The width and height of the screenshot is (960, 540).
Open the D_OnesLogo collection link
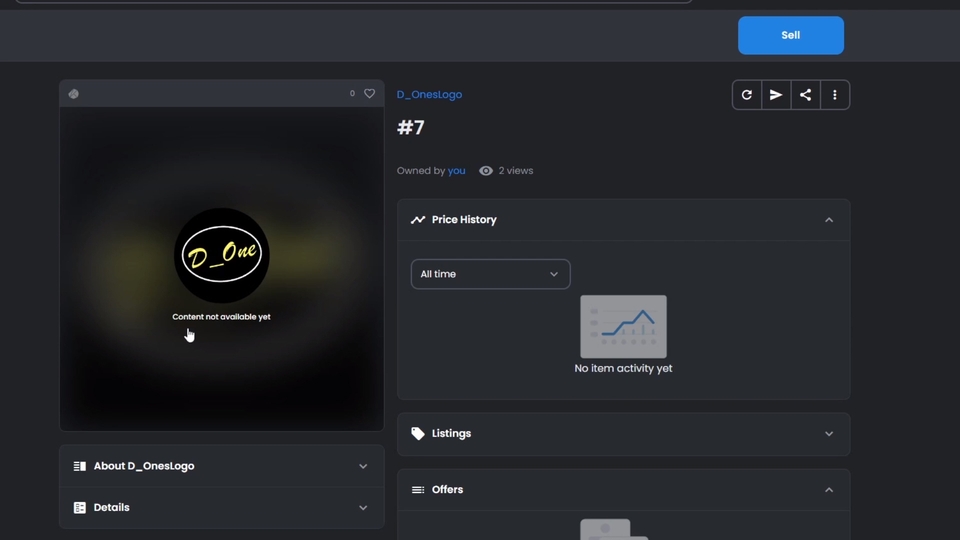[429, 94]
